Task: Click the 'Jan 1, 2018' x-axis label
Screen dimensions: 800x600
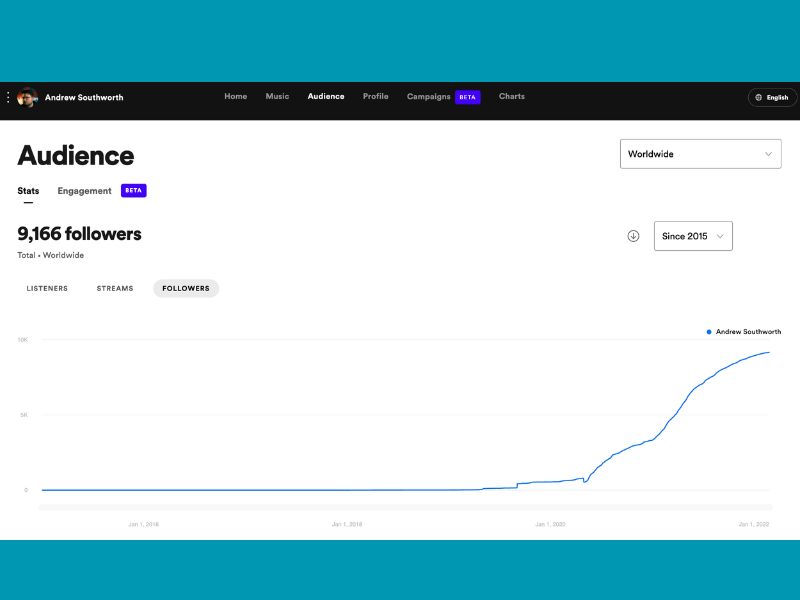Action: (x=347, y=524)
